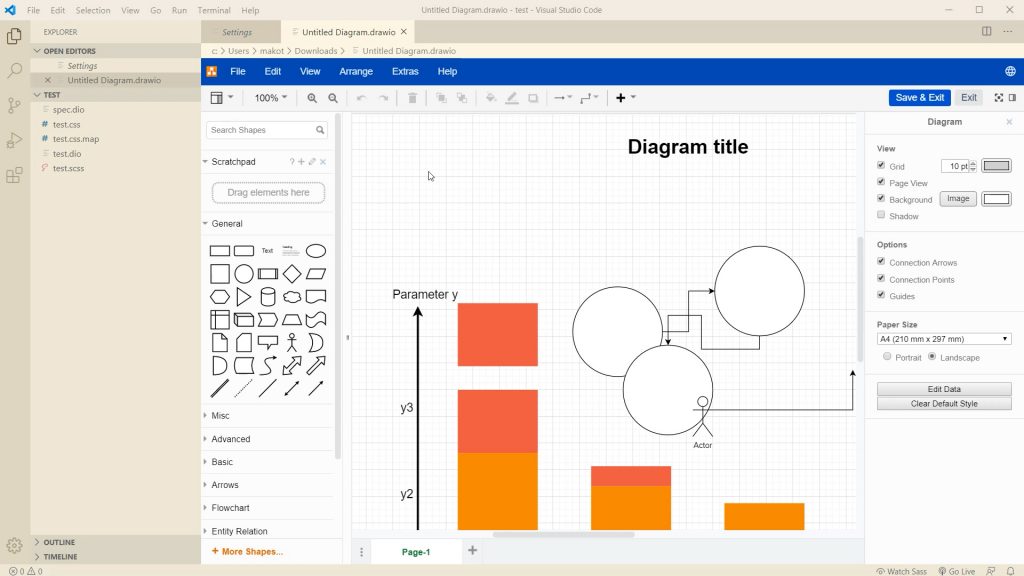The image size is (1024, 576).
Task: Switch to the Settings editor tab
Action: (237, 32)
